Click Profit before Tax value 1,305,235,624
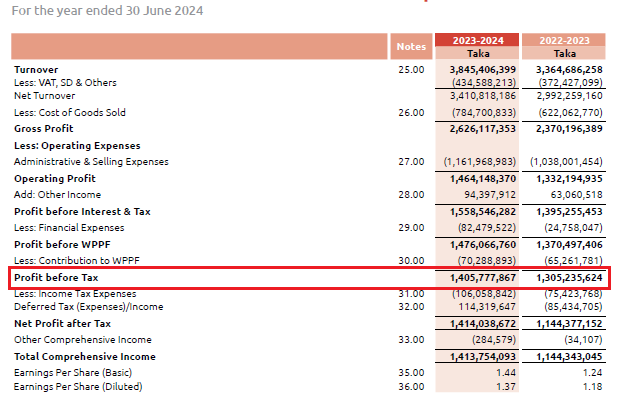Screen dimensions: 617x400 tap(567, 277)
